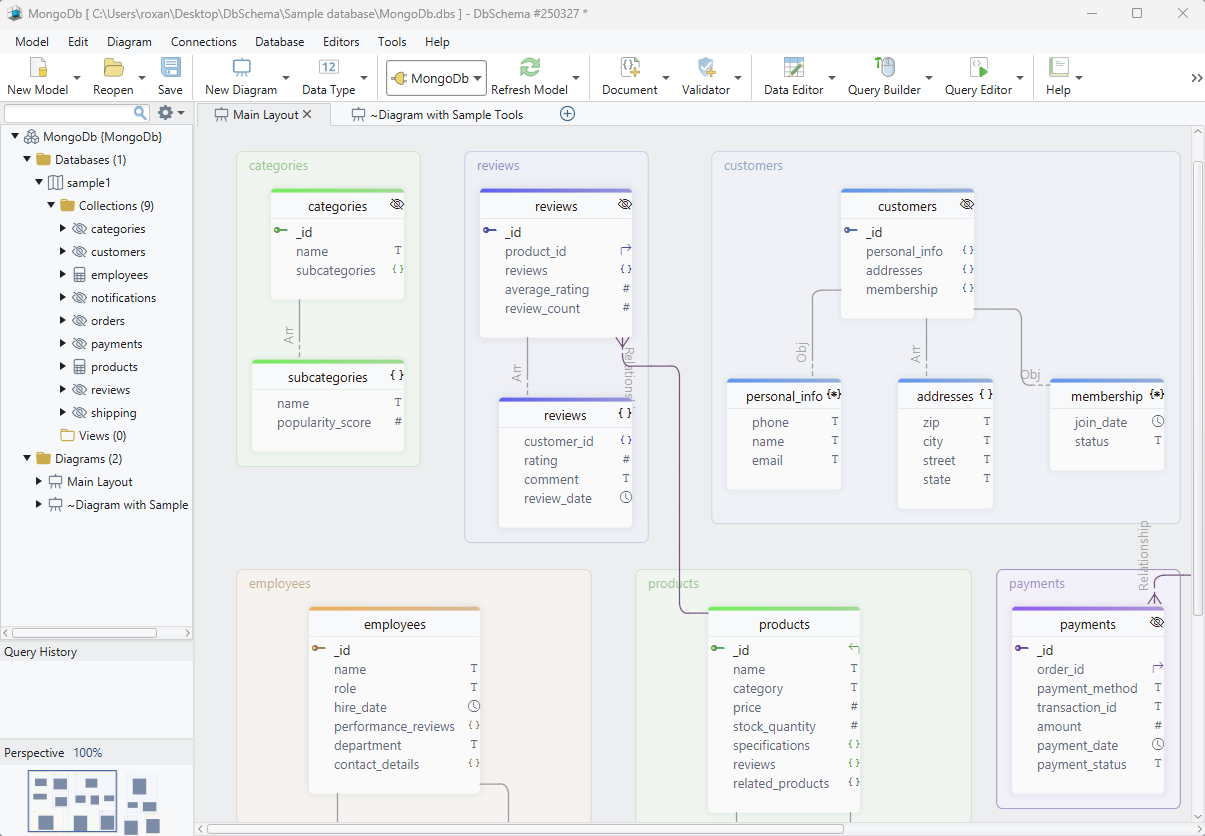Image resolution: width=1205 pixels, height=836 pixels.
Task: Click the magnifier search icon in the tree panel
Action: coord(141,113)
